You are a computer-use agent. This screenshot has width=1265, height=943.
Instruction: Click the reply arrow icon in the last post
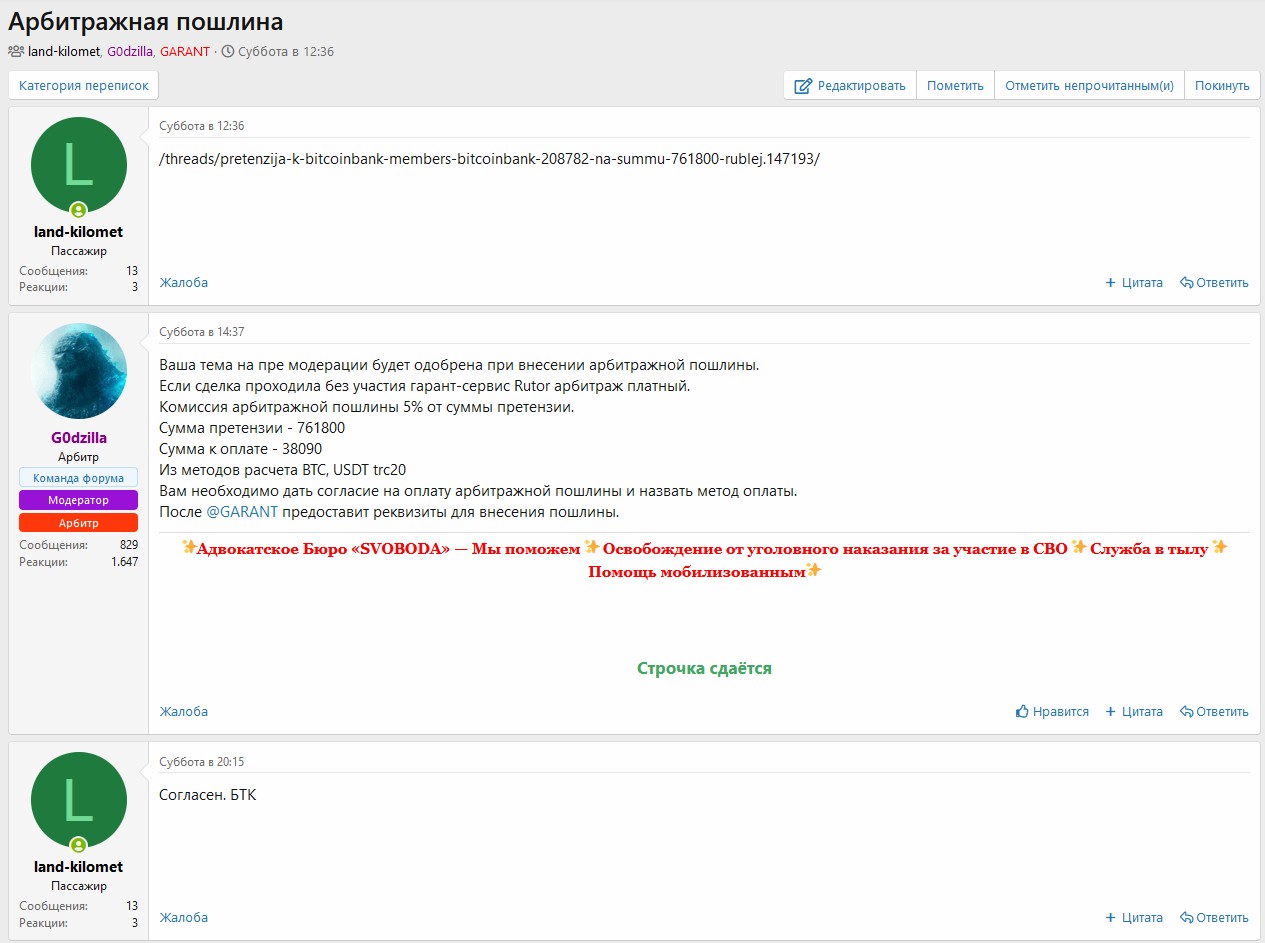[x=1186, y=918]
